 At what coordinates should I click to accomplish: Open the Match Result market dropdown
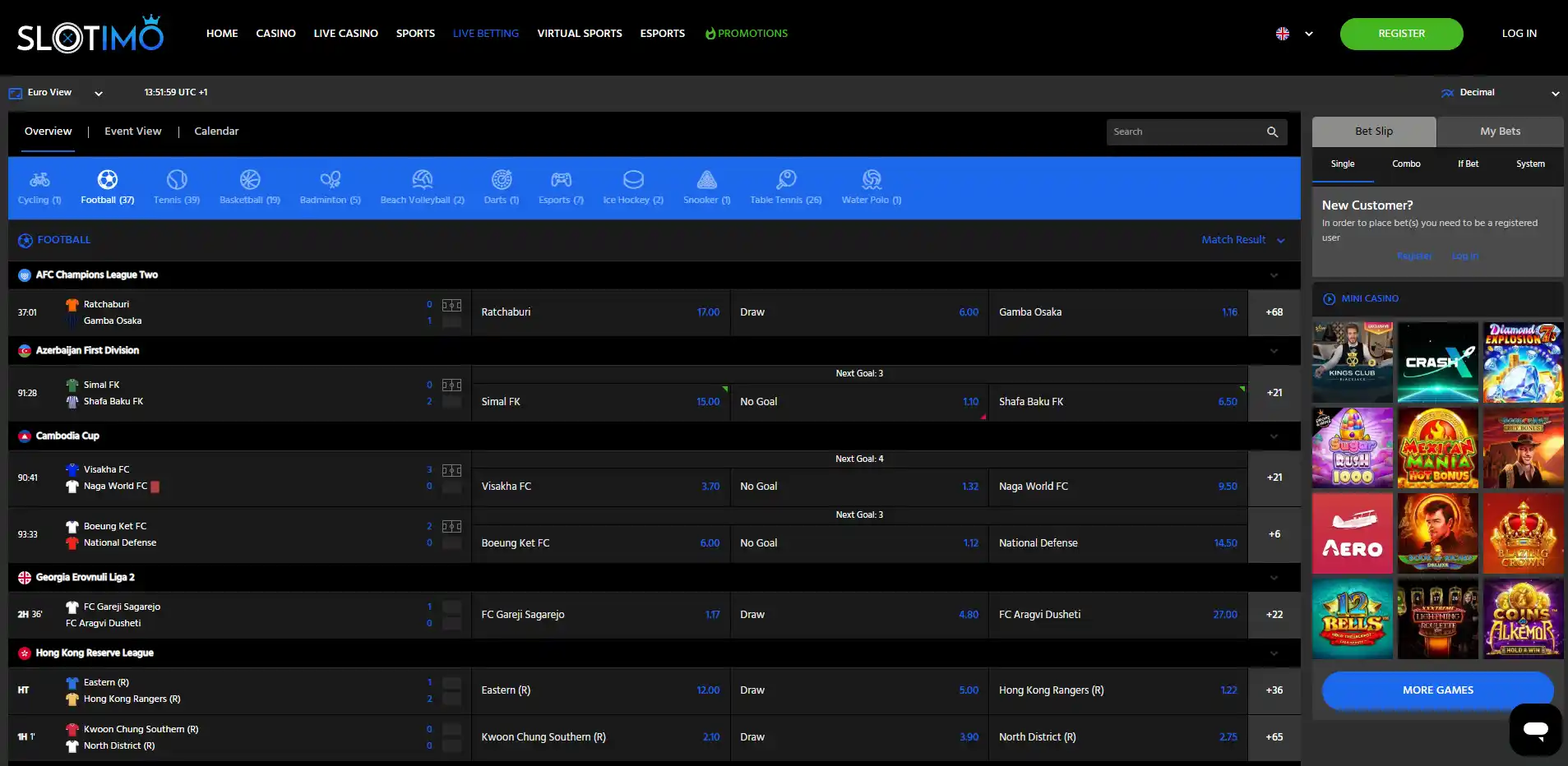(1242, 240)
